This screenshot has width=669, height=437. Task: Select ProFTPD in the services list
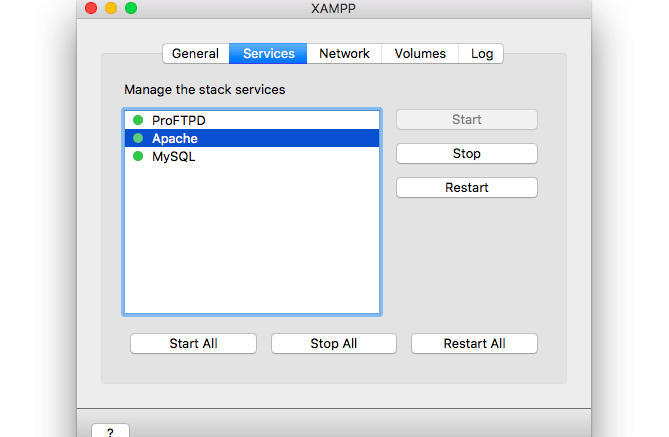pyautogui.click(x=252, y=120)
